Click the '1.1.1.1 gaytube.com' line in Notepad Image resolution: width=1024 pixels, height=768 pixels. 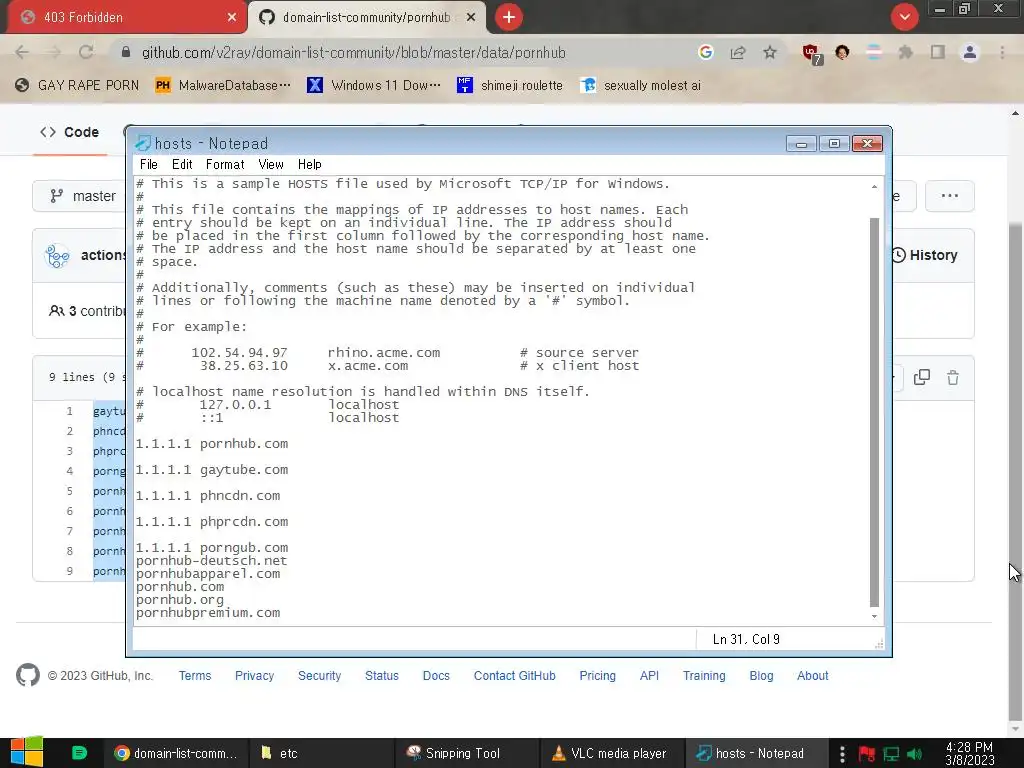click(x=212, y=470)
